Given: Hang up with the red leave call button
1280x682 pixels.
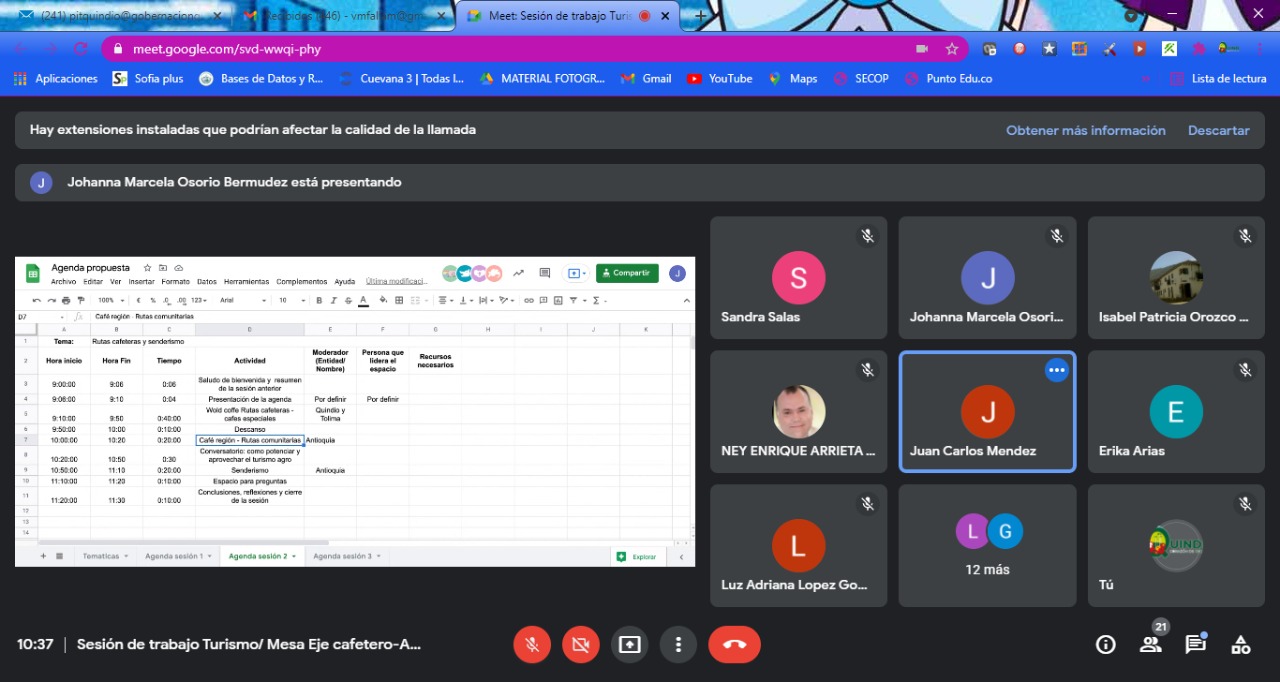Looking at the screenshot, I should point(735,645).
